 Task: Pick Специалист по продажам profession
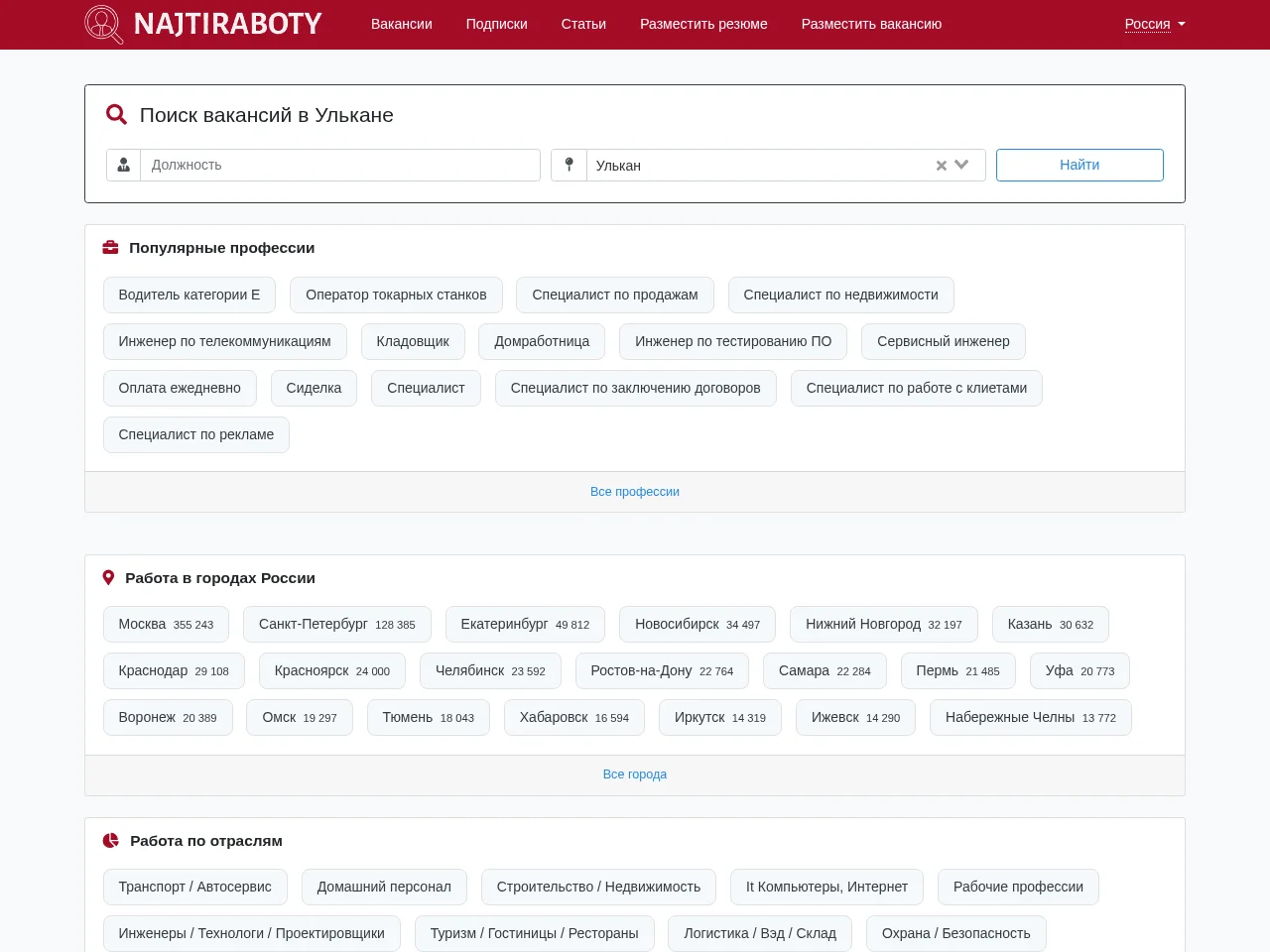click(x=615, y=295)
